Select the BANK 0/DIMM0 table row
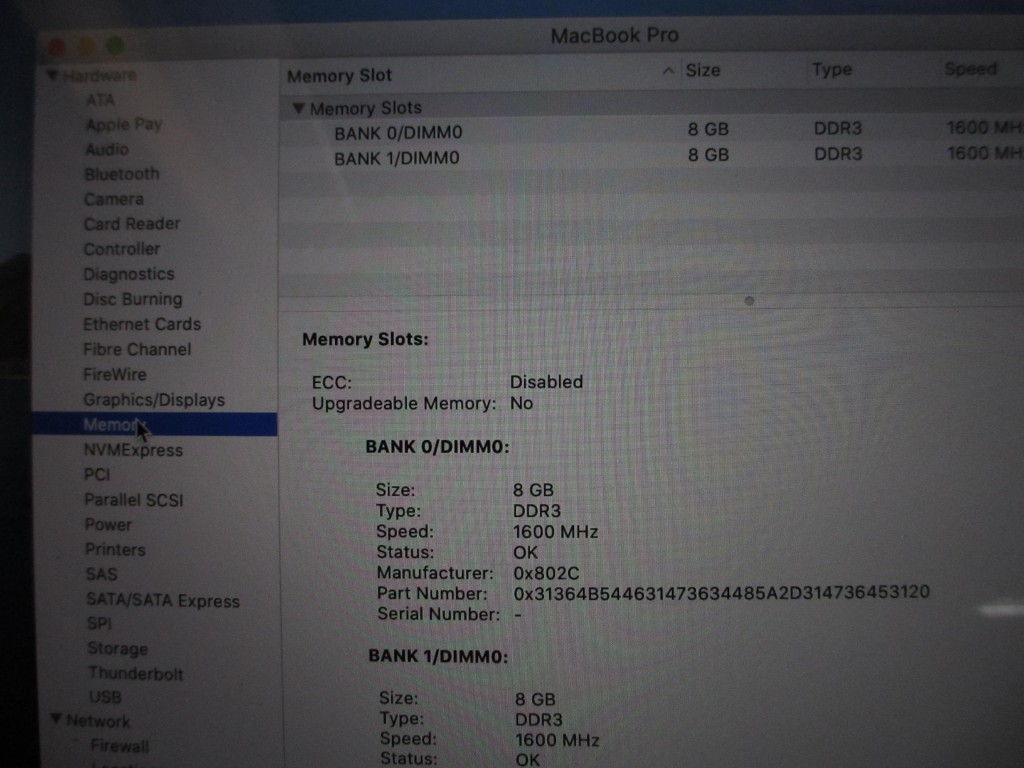The height and width of the screenshot is (768, 1024). tap(652, 131)
